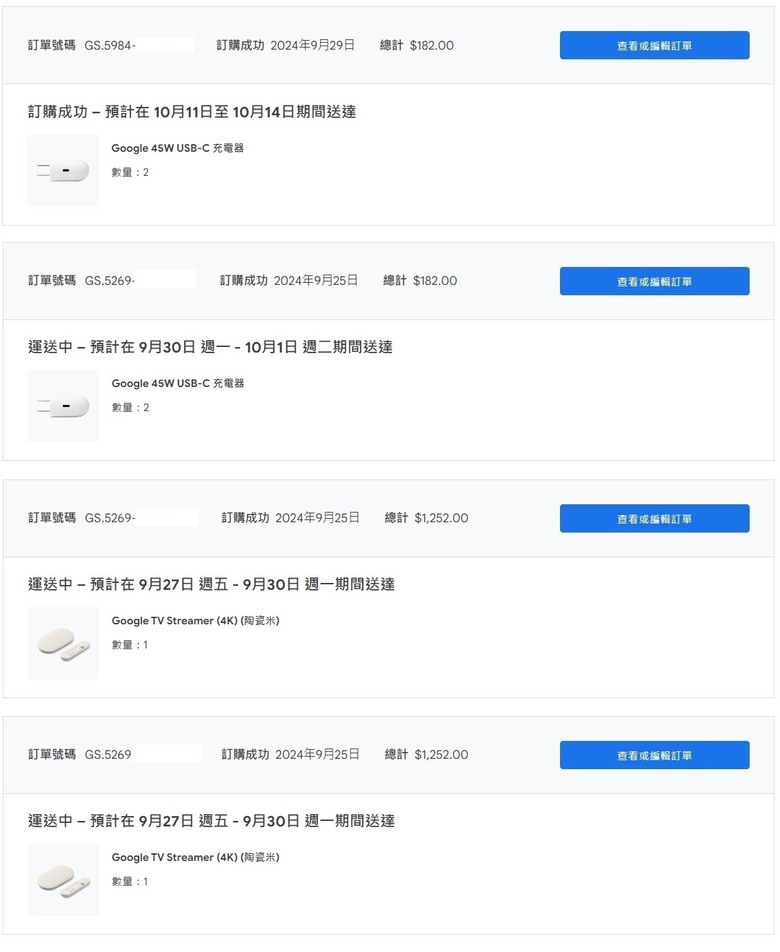Open the charger thumbnail in the September 25 order

[63, 406]
